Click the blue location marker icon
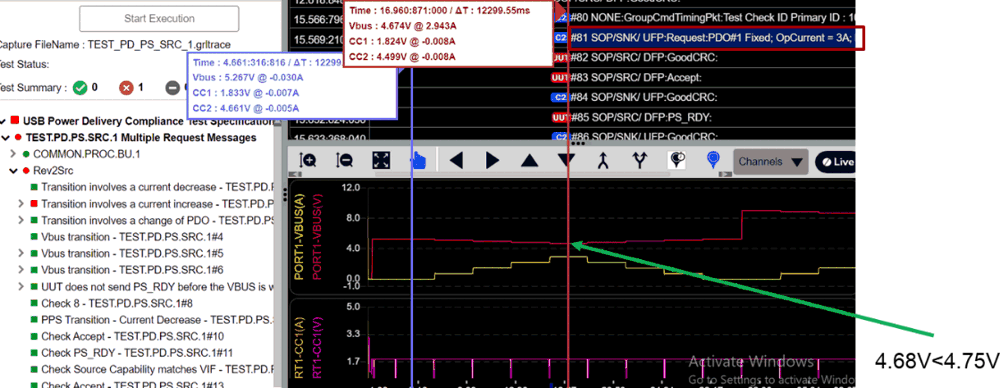The image size is (1000, 388). [x=713, y=161]
